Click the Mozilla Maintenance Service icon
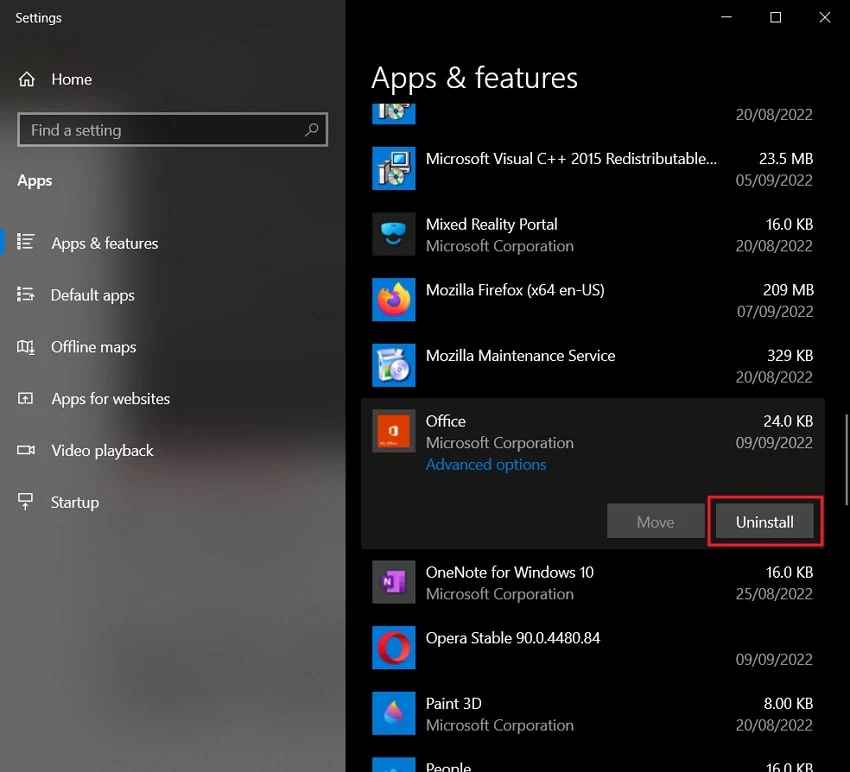Viewport: 850px width, 772px height. coord(394,365)
